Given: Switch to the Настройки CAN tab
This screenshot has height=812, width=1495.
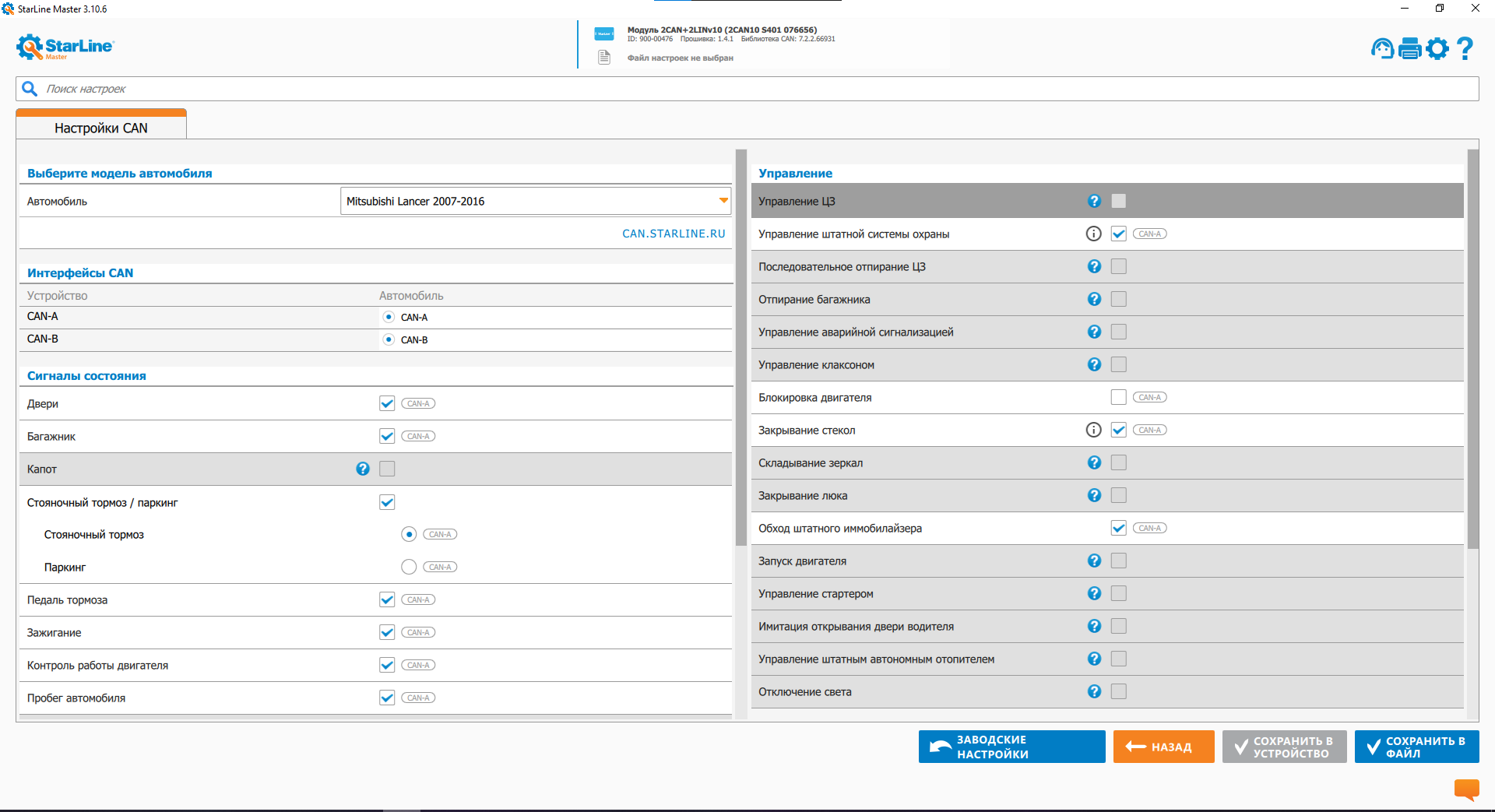Looking at the screenshot, I should (101, 126).
